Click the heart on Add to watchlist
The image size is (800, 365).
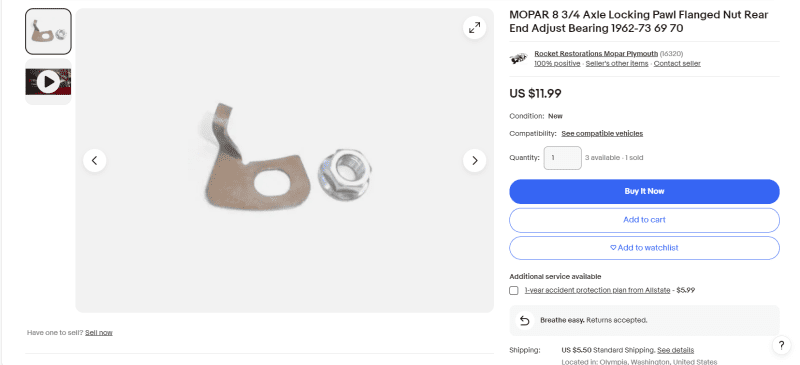coord(613,248)
